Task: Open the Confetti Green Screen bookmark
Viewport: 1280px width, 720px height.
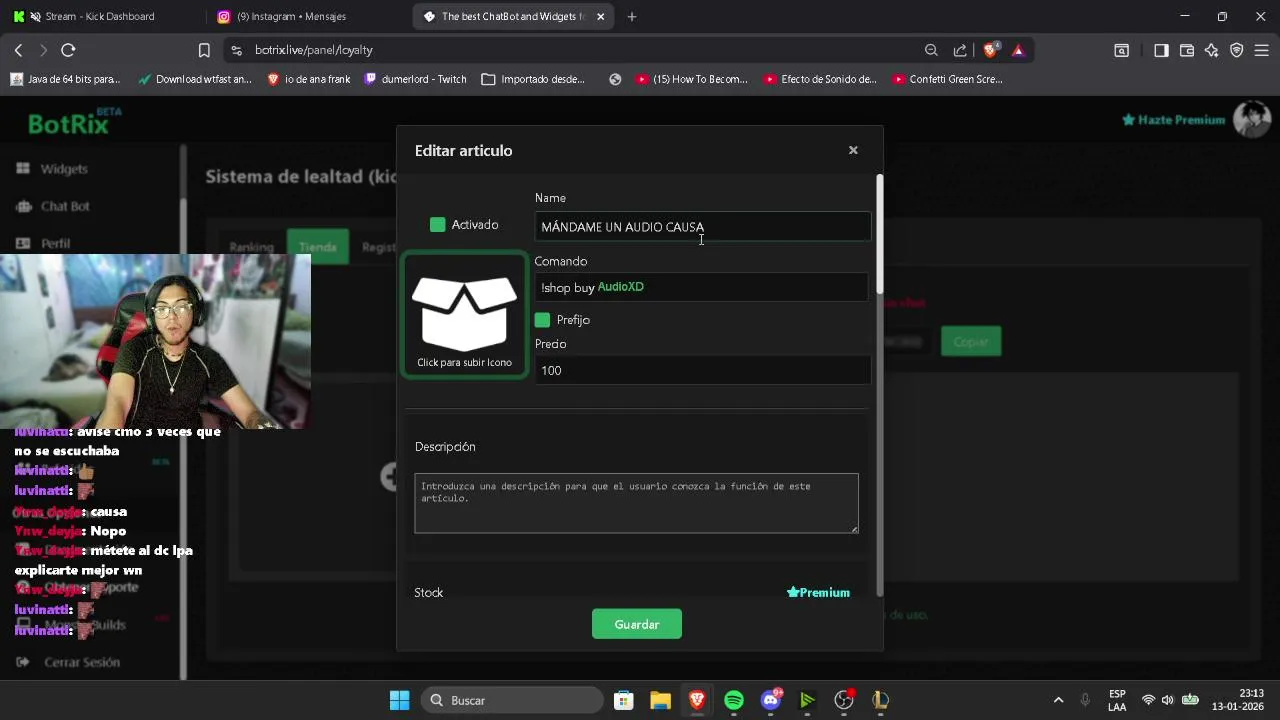Action: click(947, 79)
